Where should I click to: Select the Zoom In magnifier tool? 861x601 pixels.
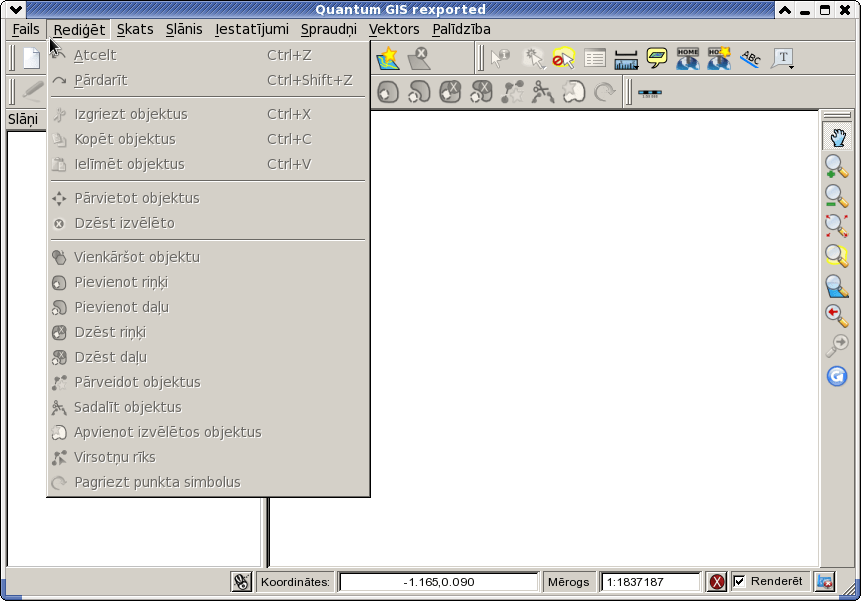point(837,166)
